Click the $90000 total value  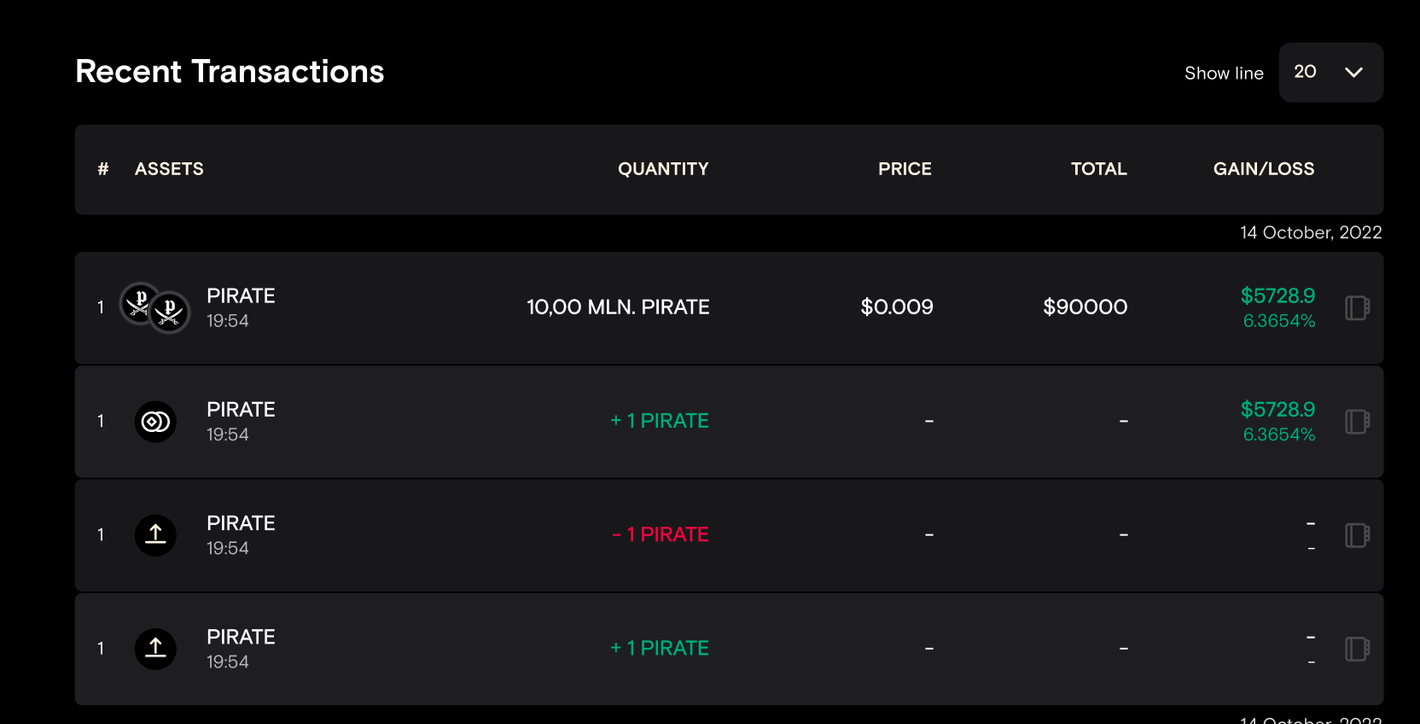1085,307
